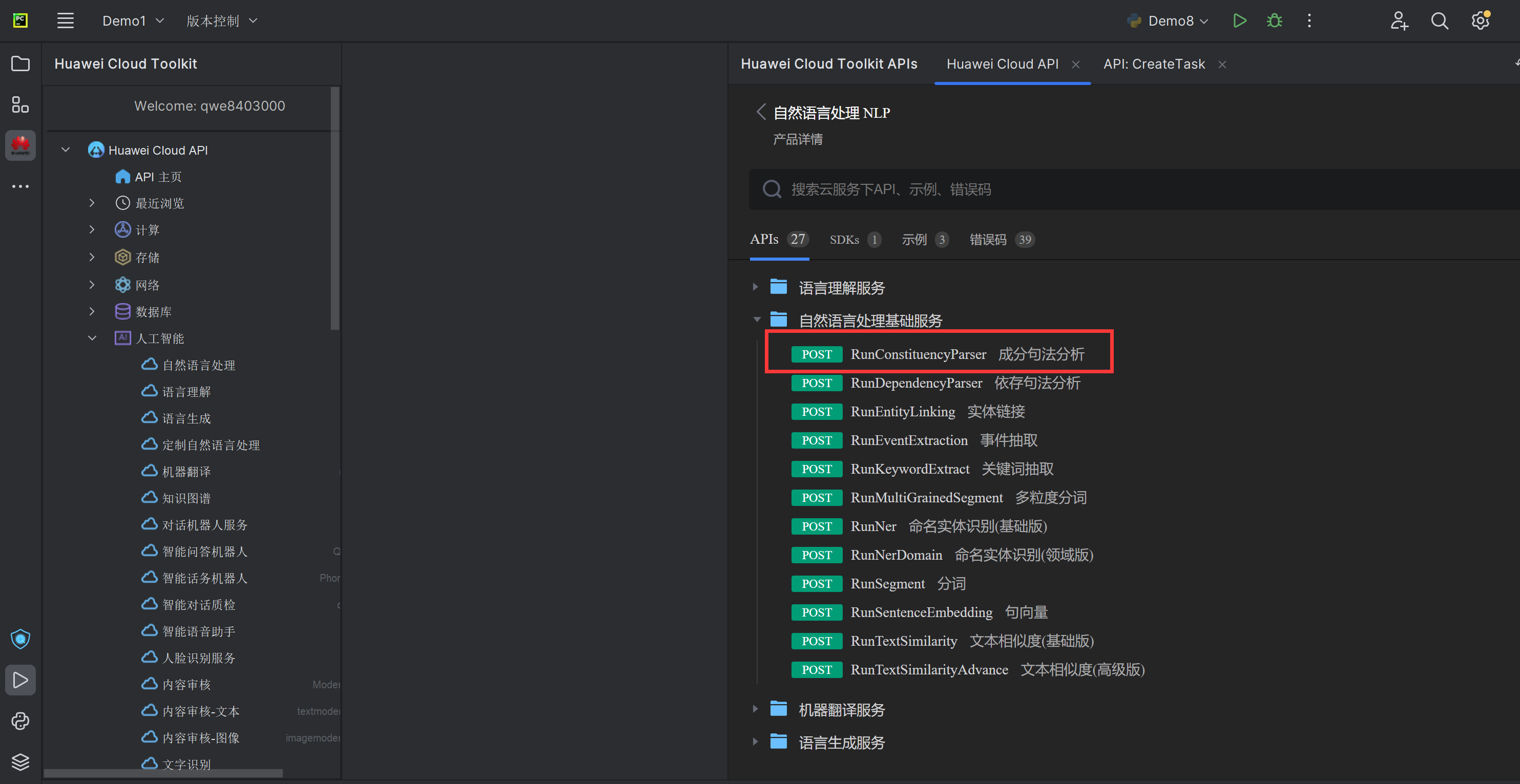Screen dimensions: 1520x784
Task: Click the Debug bug icon
Action: 1274,21
